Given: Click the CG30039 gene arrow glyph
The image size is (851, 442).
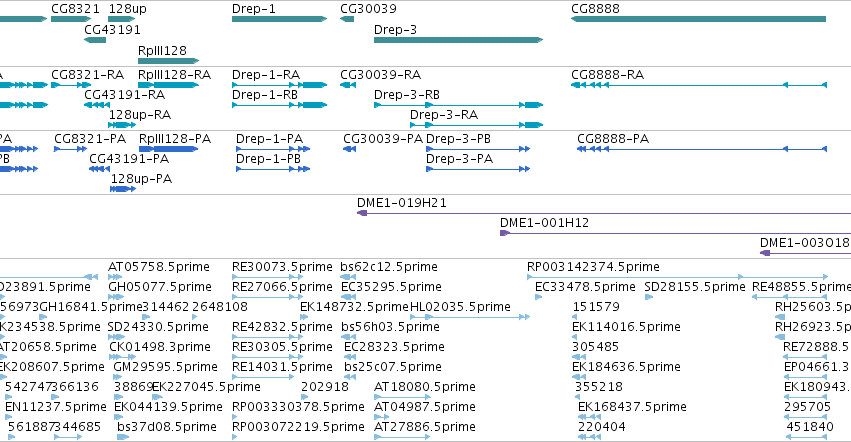Looking at the screenshot, I should tap(347, 19).
